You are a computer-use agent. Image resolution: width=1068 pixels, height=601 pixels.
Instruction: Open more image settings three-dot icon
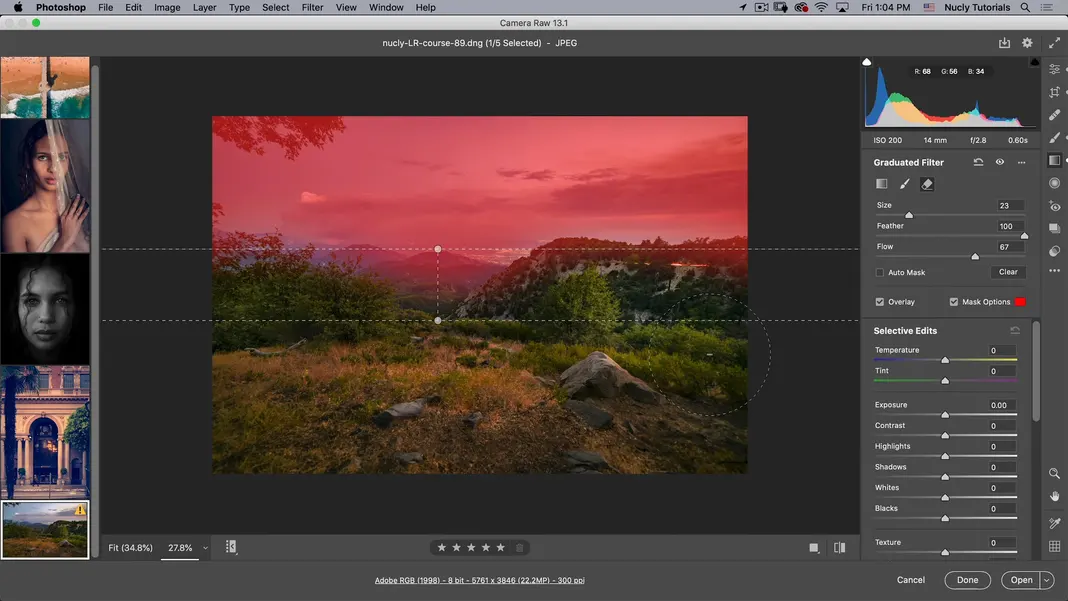[1054, 271]
